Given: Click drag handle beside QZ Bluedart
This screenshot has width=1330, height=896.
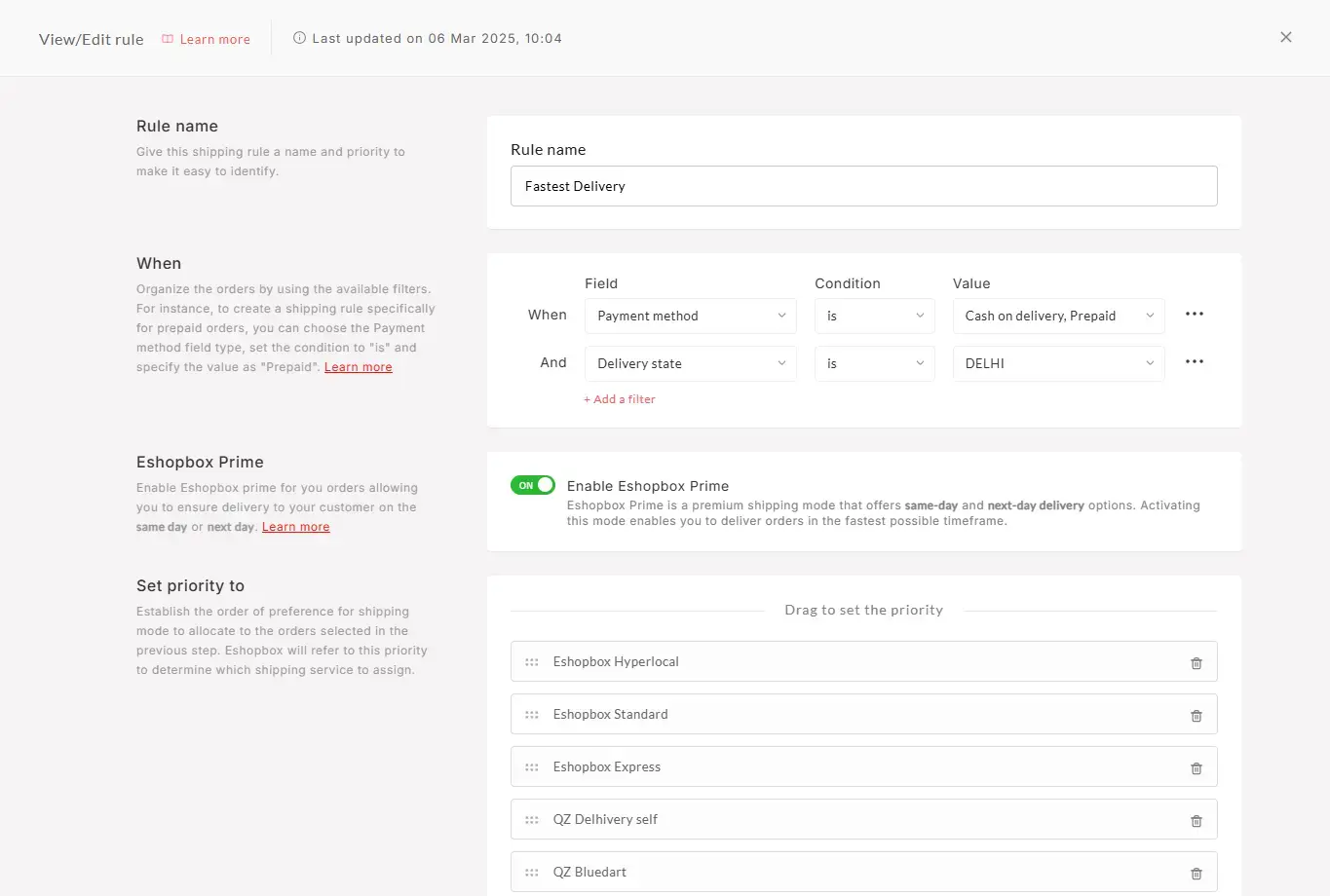Looking at the screenshot, I should click(x=532, y=873).
